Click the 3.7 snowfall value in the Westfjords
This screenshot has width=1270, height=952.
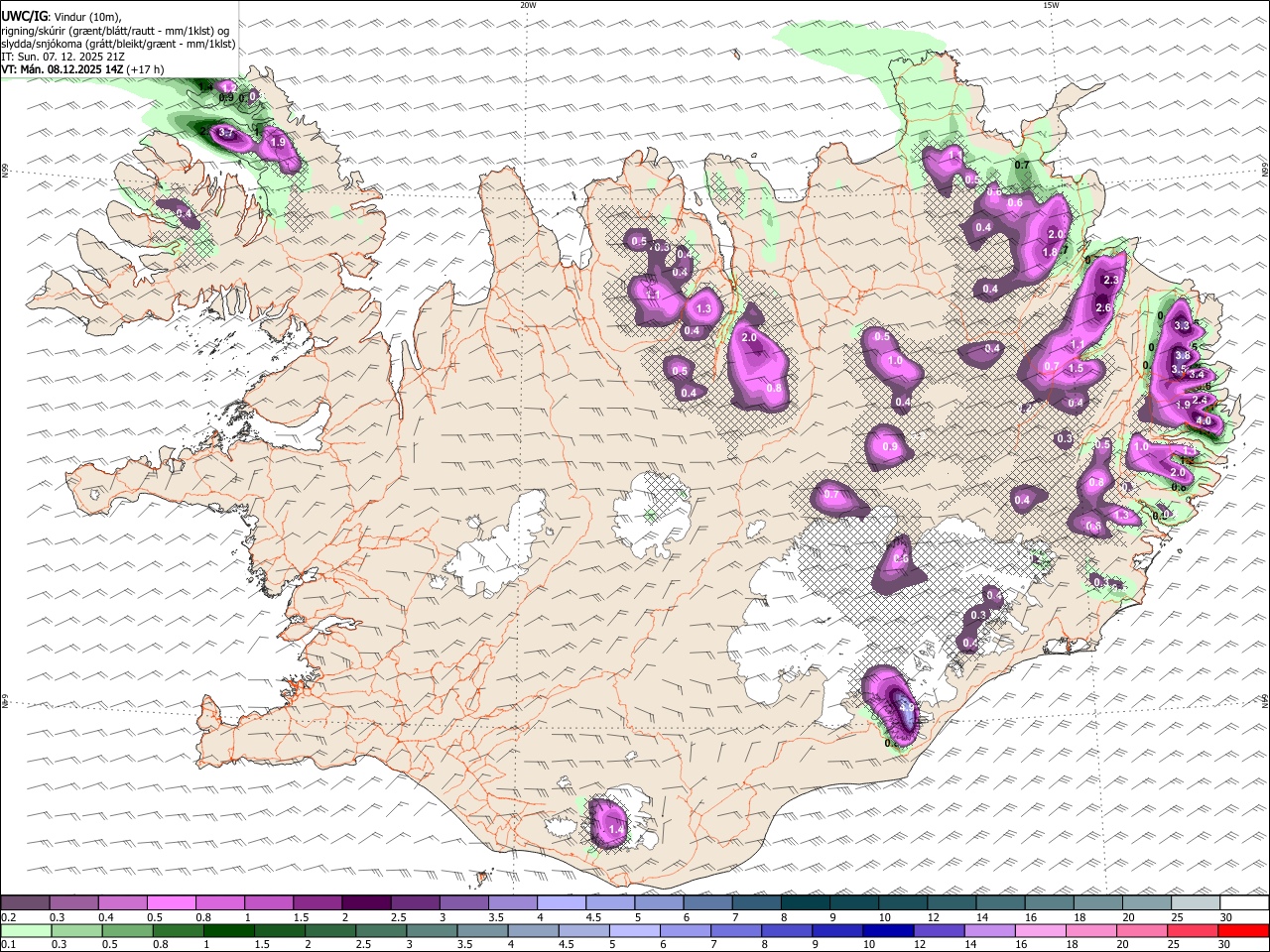click(225, 132)
